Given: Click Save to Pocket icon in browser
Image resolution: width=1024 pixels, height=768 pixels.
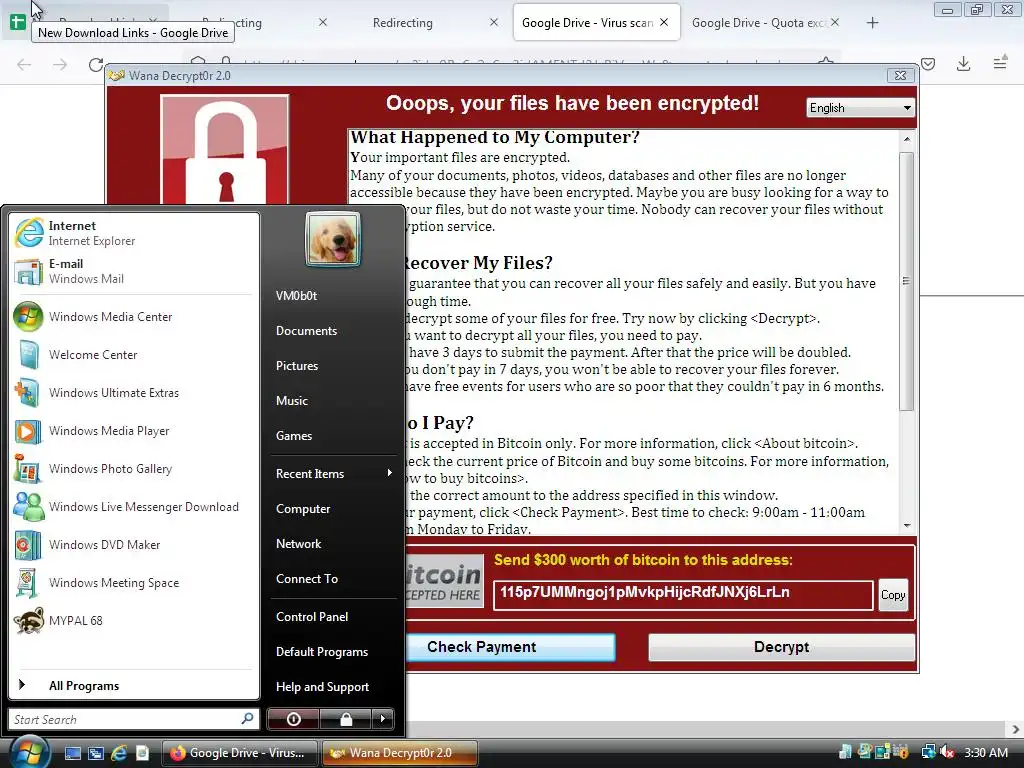Looking at the screenshot, I should pyautogui.click(x=928, y=63).
